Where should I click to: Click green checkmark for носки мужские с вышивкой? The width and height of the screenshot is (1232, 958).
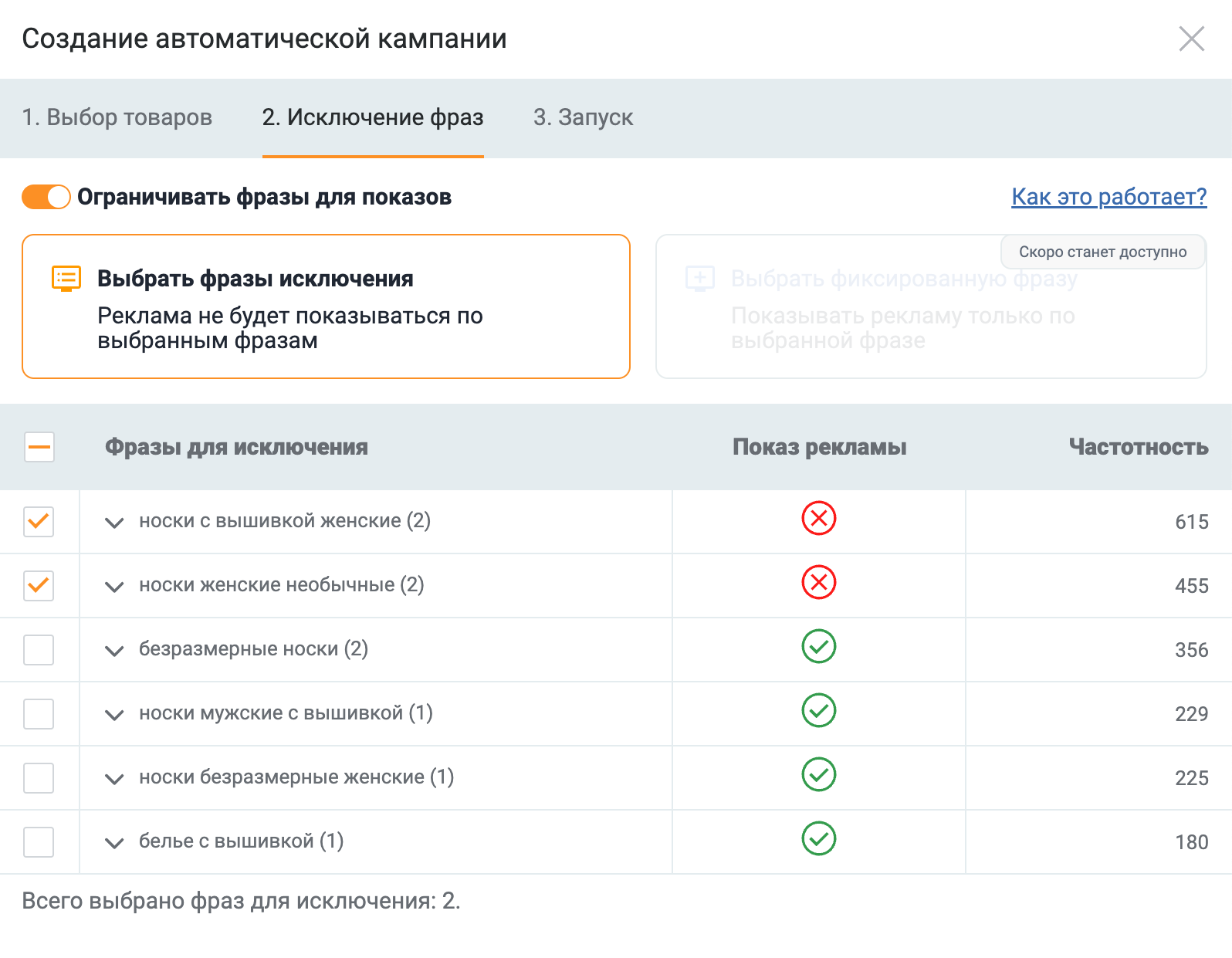click(818, 710)
